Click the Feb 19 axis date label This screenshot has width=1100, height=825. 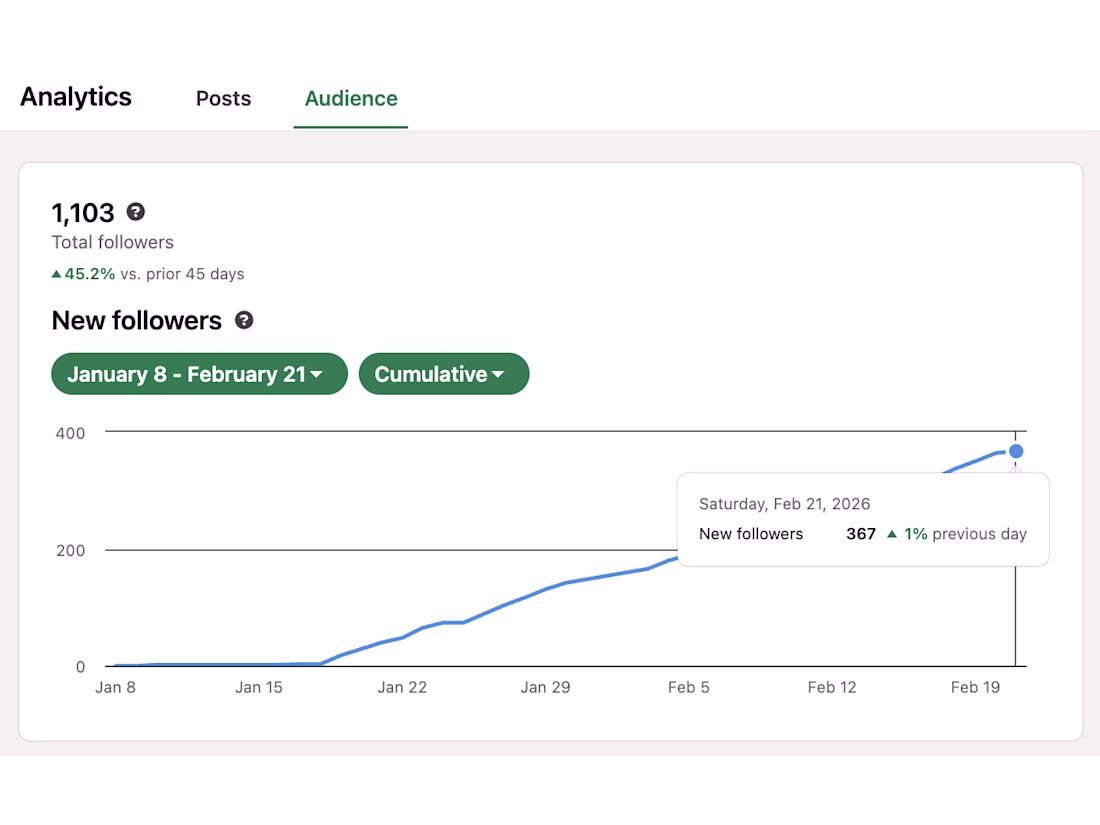click(x=975, y=687)
